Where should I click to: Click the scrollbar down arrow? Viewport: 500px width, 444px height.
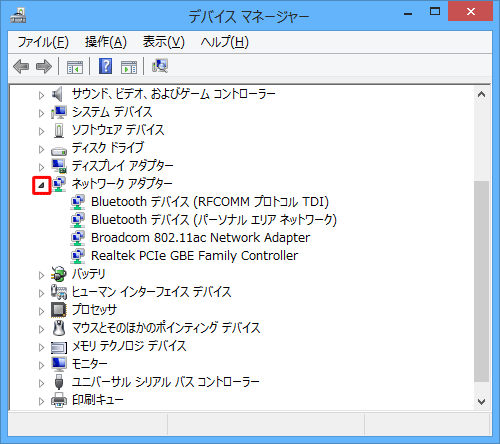point(481,402)
